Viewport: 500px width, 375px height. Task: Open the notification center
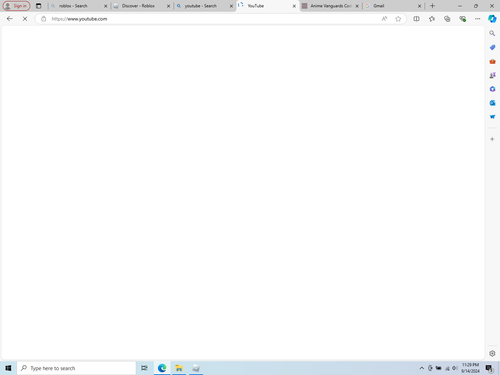pos(489,368)
